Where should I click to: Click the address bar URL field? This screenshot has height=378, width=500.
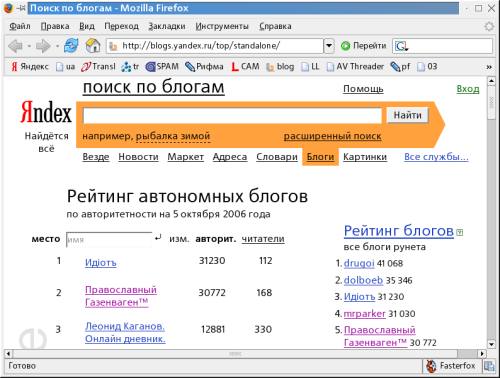pos(215,46)
